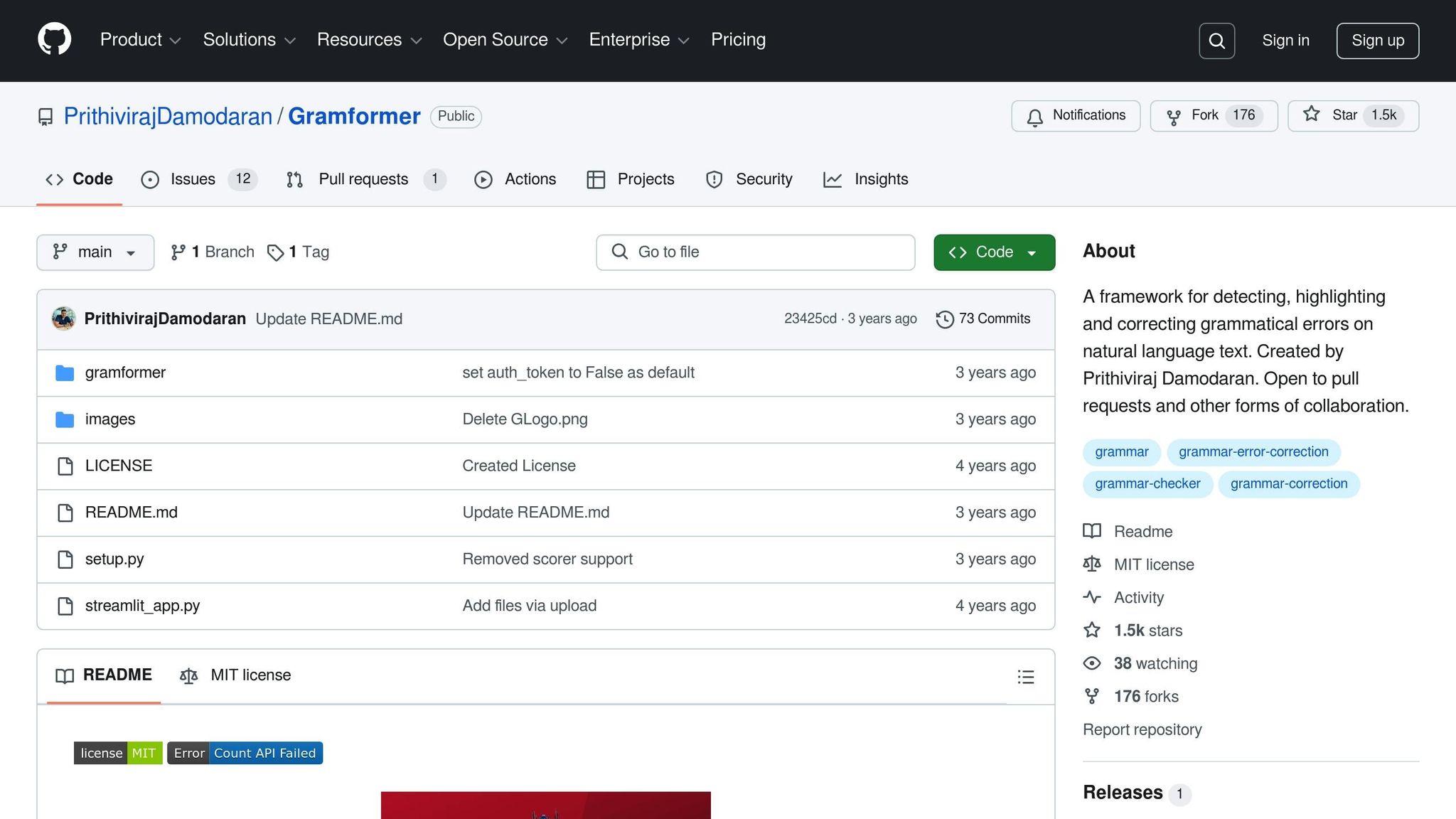Open the gramformer folder
Screen dimensions: 1456x819
pyautogui.click(x=125, y=372)
